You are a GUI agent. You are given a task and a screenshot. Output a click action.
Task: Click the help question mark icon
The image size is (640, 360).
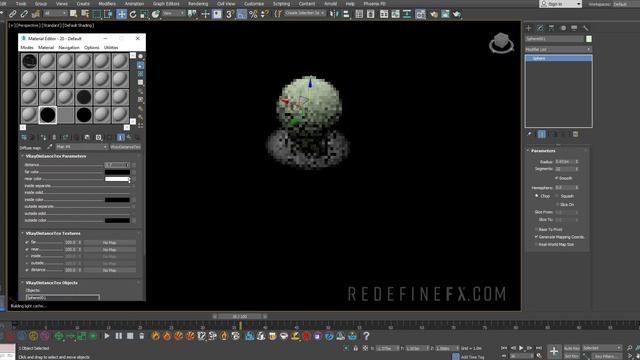pos(366,336)
